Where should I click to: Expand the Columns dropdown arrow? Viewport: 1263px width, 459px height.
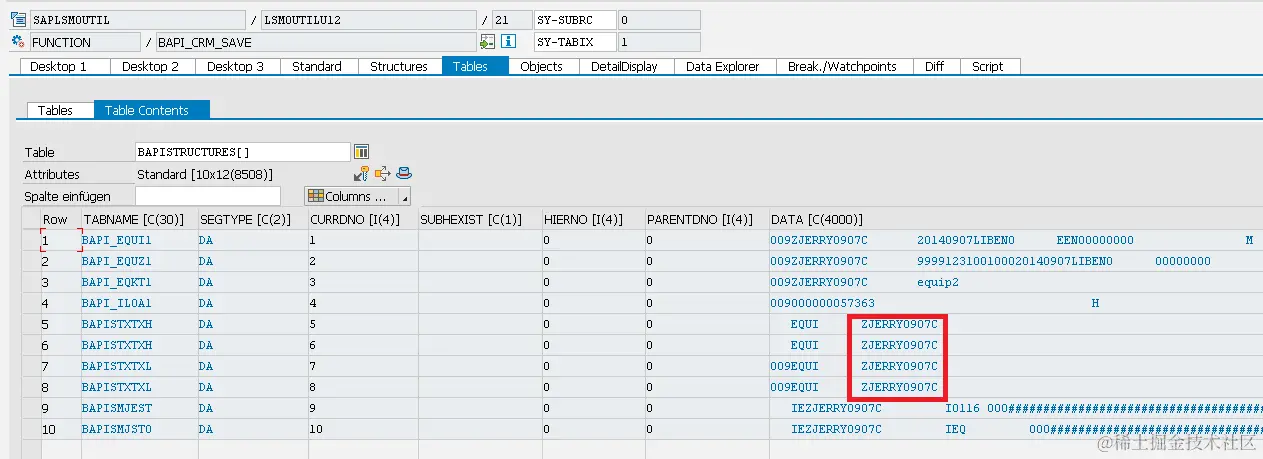[x=404, y=197]
